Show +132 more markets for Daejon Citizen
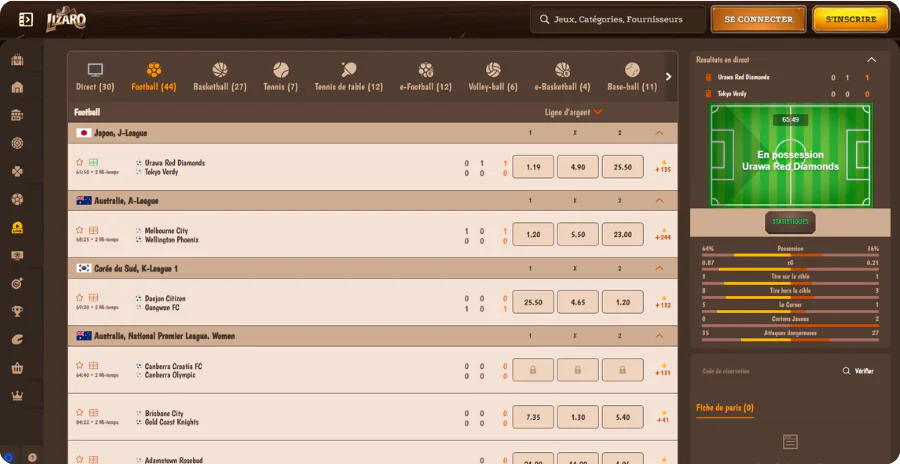This screenshot has height=464, width=900. [663, 302]
